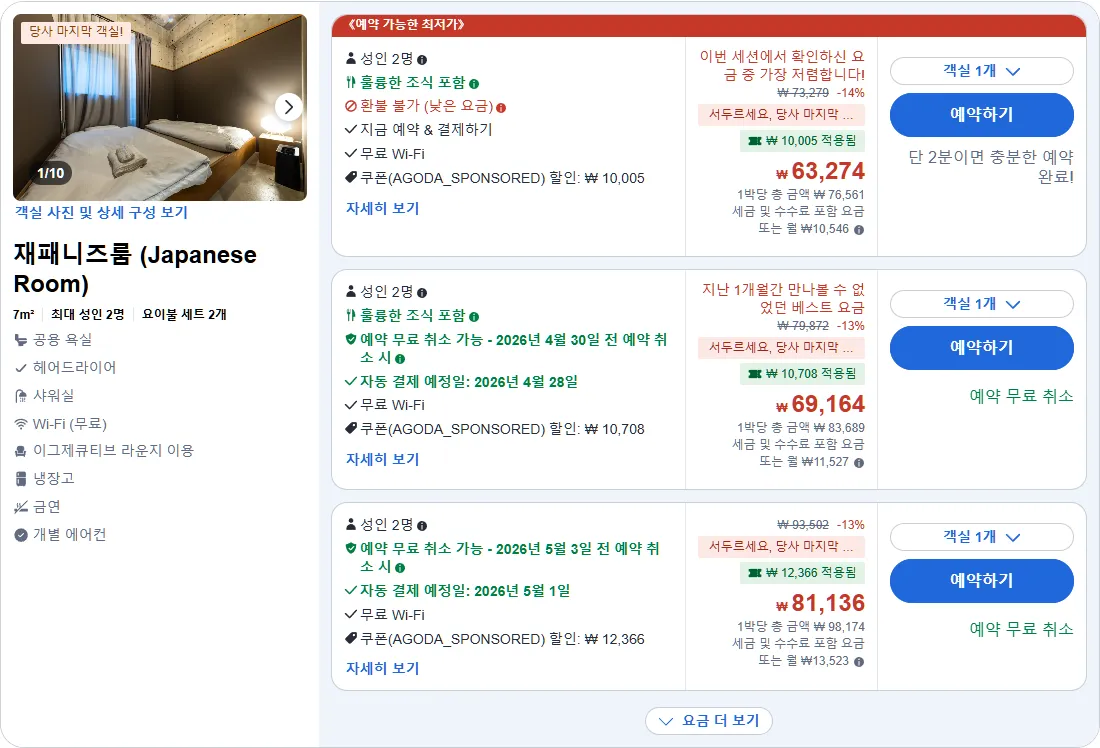Image resolution: width=1100 pixels, height=748 pixels.
Task: Click the shield icon by 4월 30일 free cancellation
Action: point(351,339)
